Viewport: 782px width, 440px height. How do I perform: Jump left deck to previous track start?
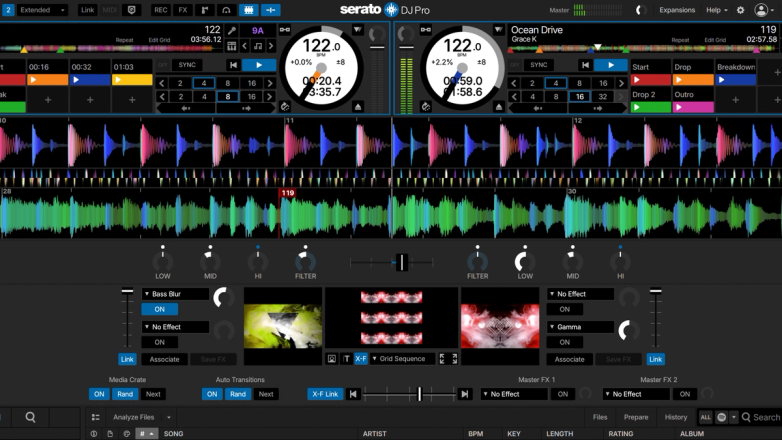(233, 65)
